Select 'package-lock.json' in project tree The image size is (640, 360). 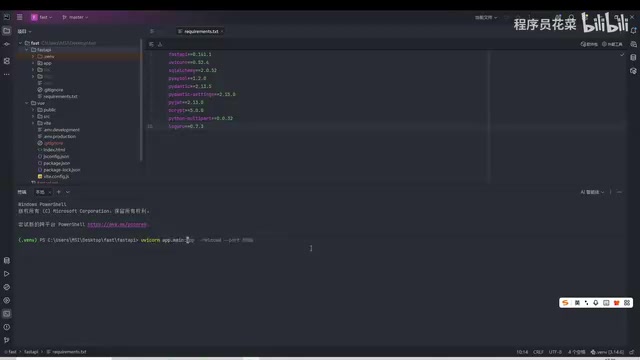point(62,170)
